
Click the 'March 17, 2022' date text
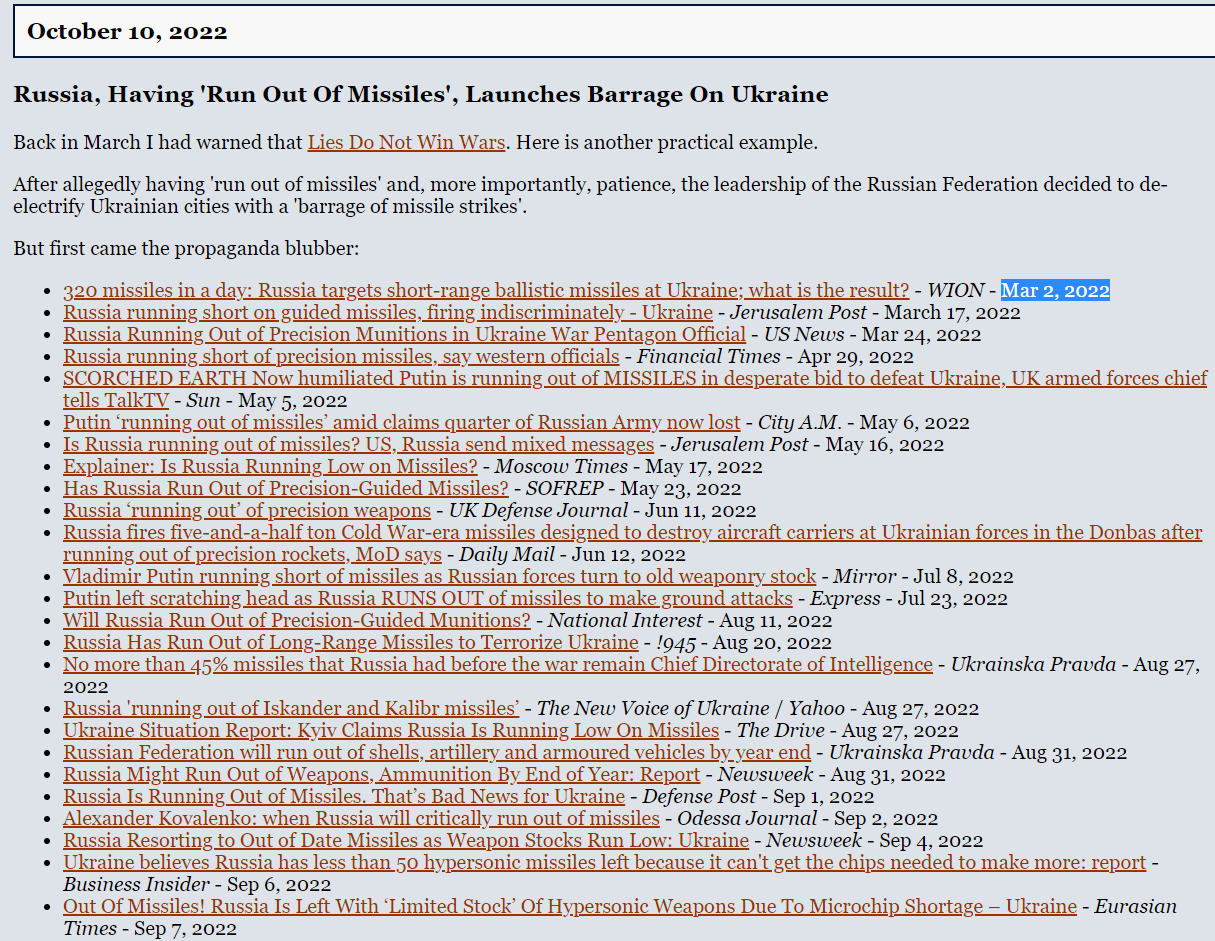pos(952,312)
